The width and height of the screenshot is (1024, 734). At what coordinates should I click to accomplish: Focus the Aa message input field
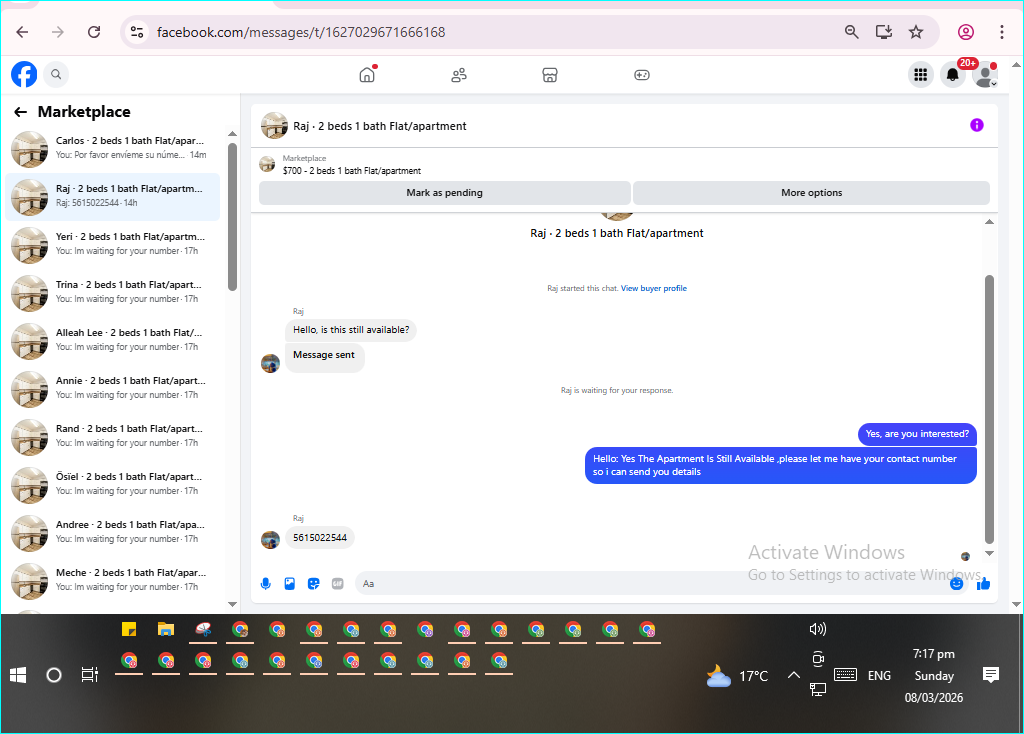tap(653, 584)
